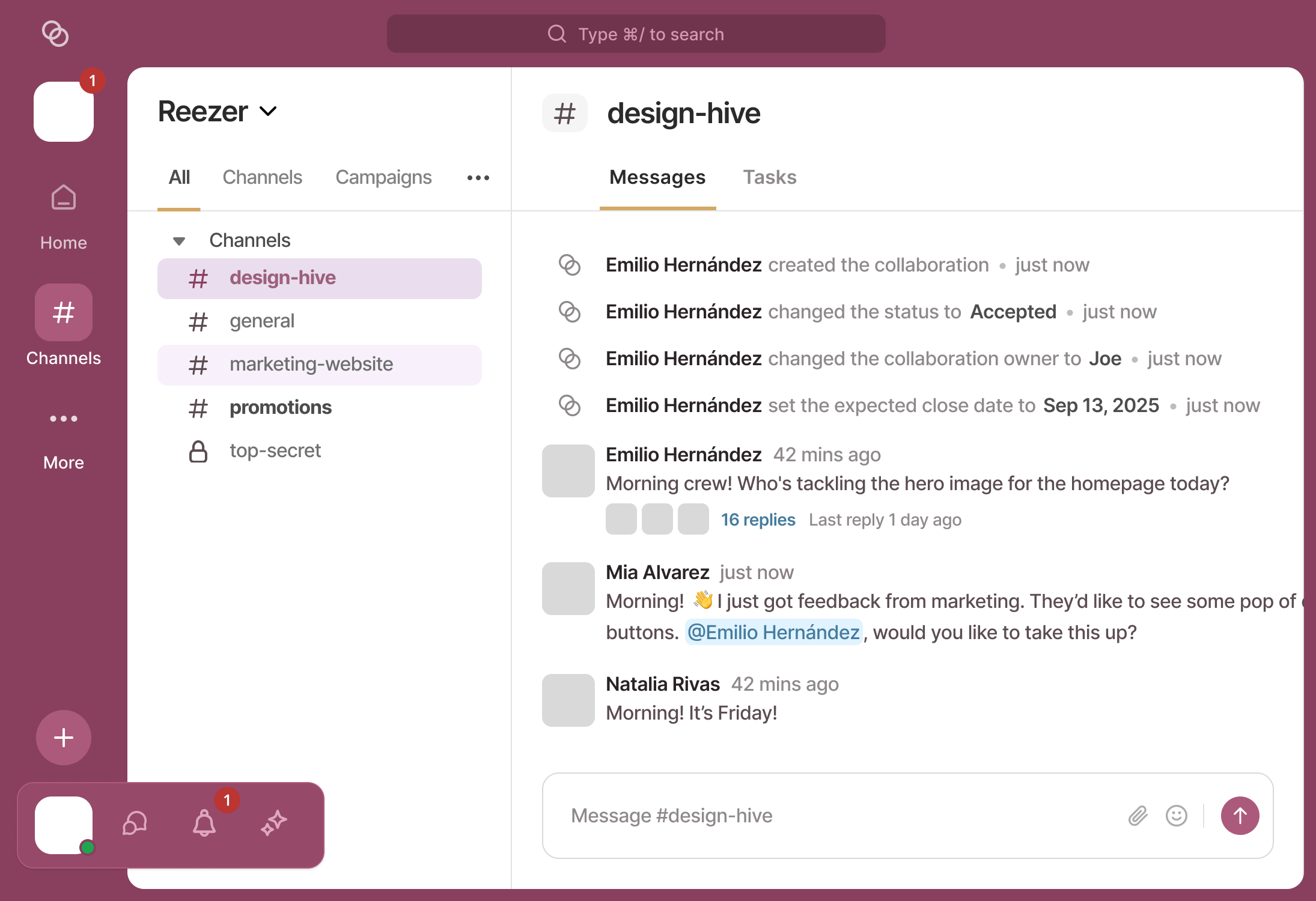Switch to the Tasks tab

769,177
